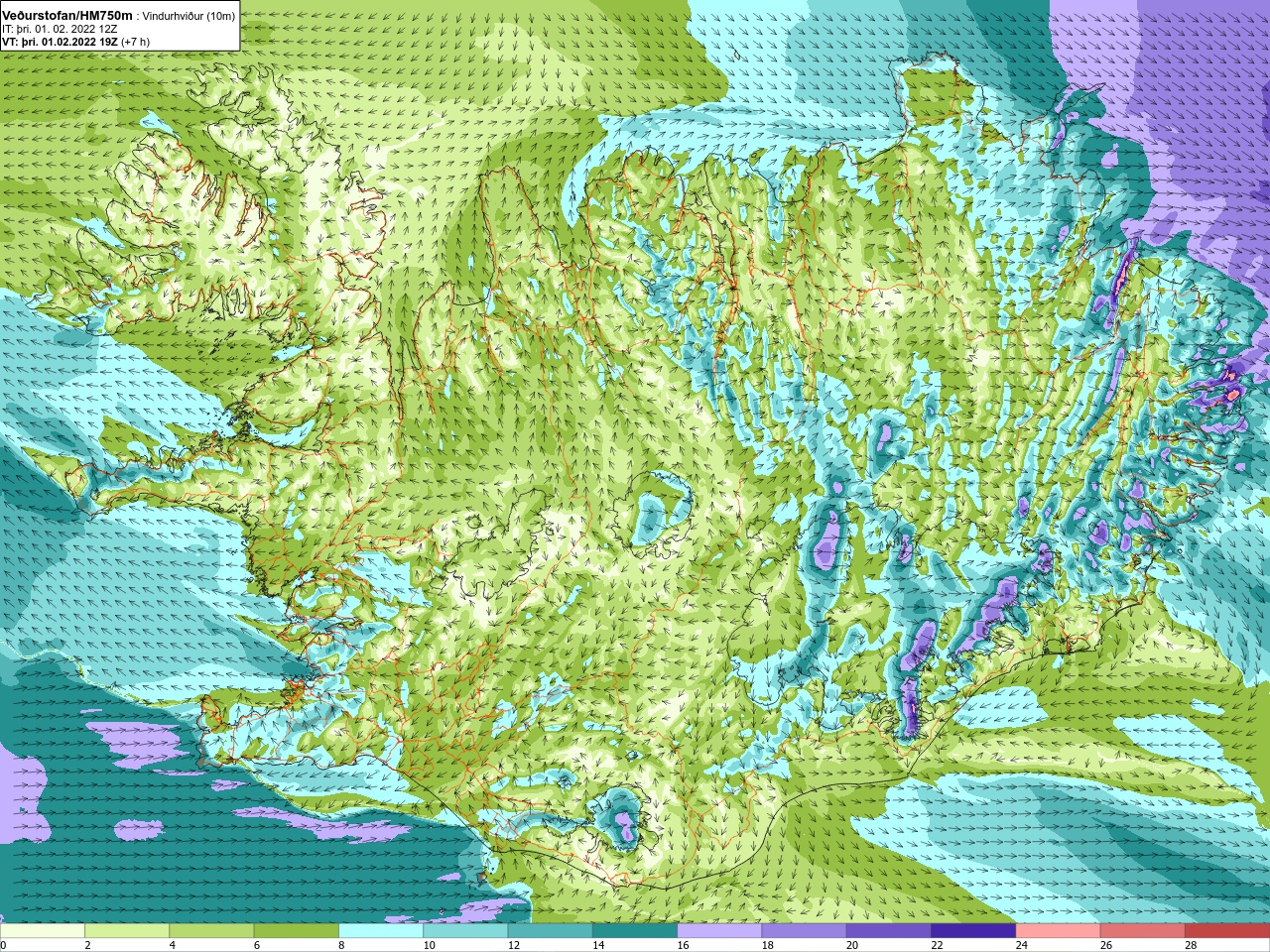This screenshot has width=1270, height=952.
Task: Click the "18" legend scale label
Action: point(767,945)
